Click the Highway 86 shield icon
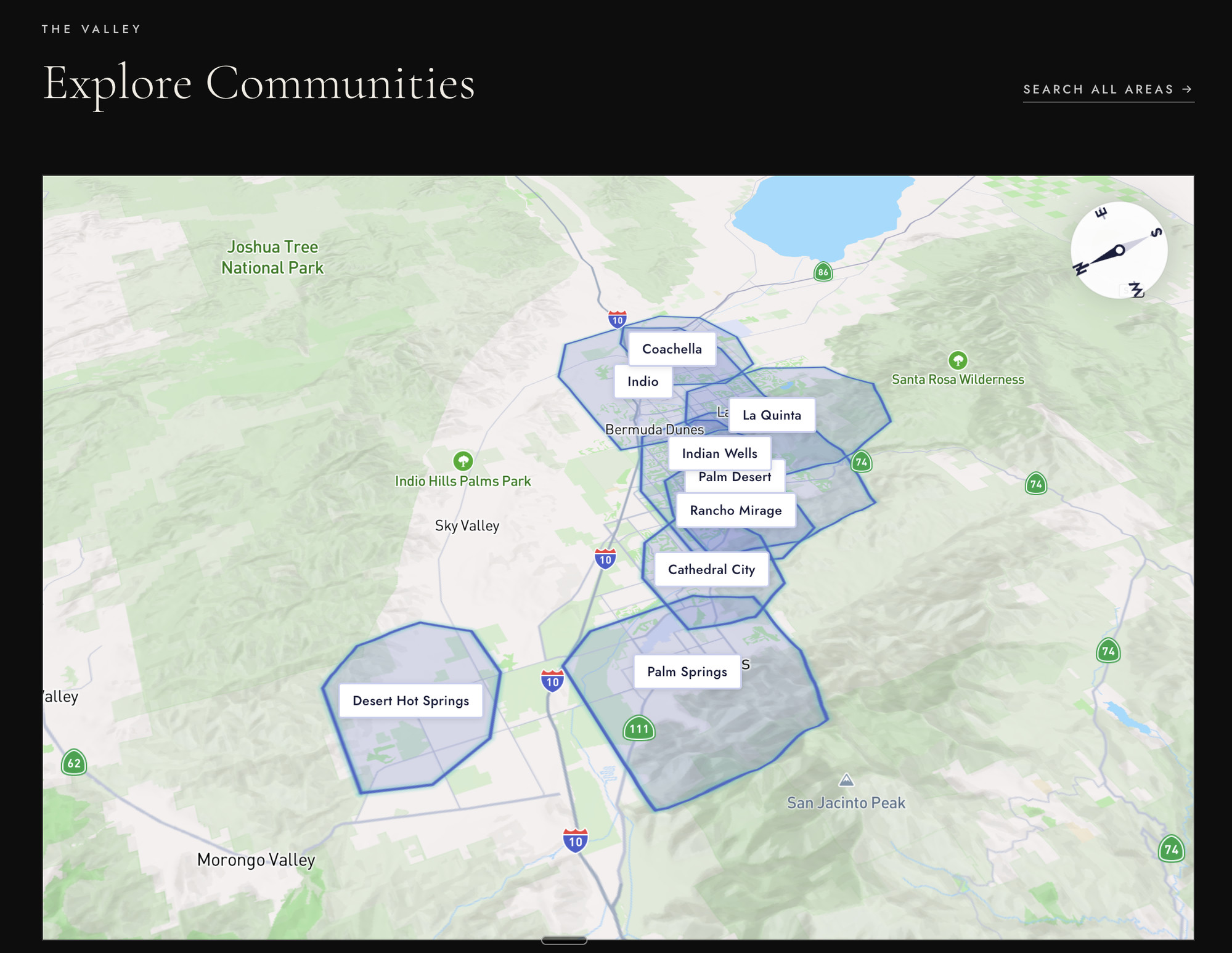 point(823,272)
